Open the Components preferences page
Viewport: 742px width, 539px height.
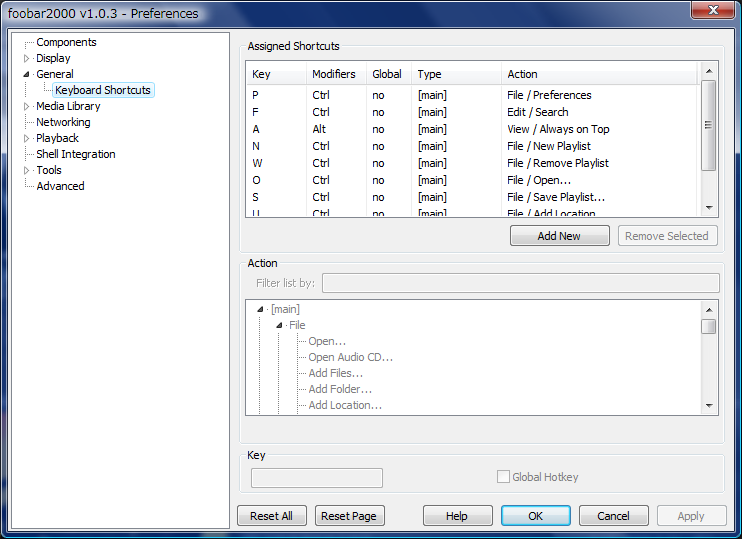66,42
